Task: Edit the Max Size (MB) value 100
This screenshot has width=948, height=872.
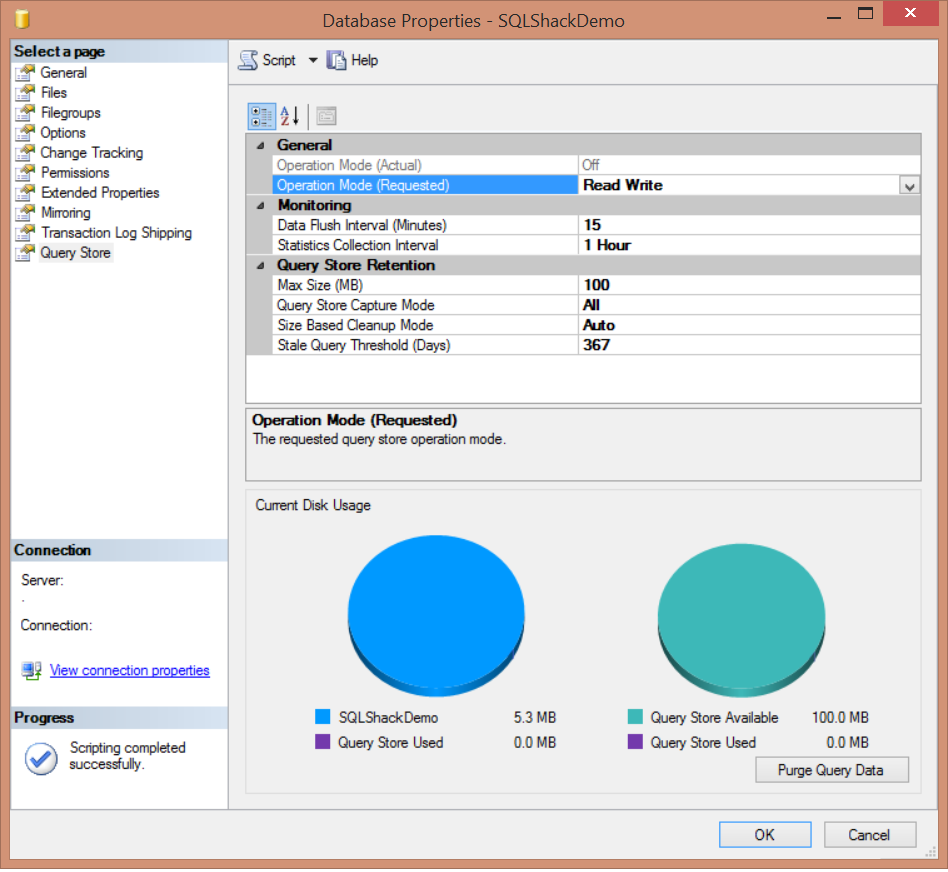Action: tap(749, 285)
